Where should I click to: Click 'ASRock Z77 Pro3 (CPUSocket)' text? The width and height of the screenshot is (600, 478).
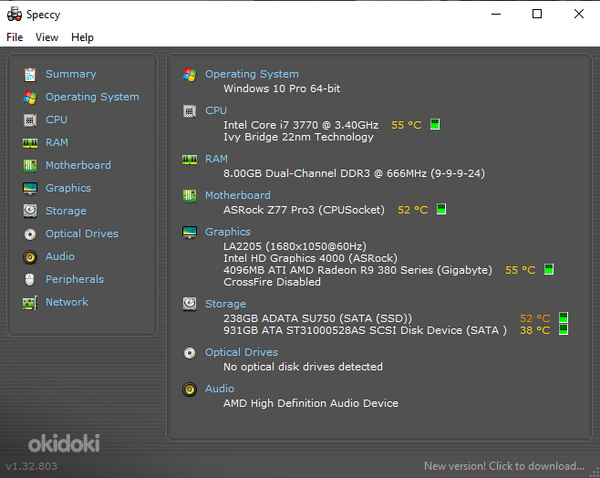[304, 210]
